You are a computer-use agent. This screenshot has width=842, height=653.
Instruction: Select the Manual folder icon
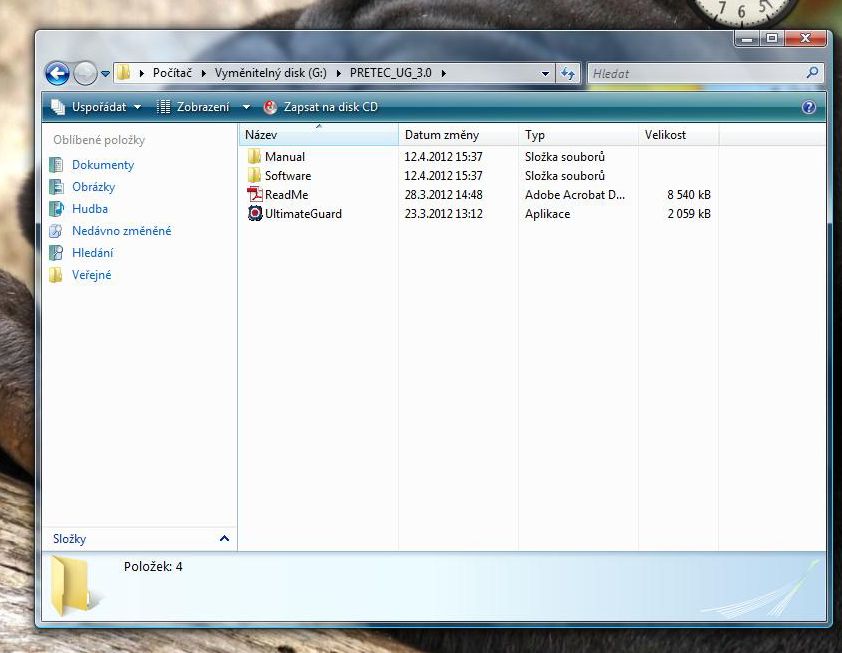tap(255, 156)
